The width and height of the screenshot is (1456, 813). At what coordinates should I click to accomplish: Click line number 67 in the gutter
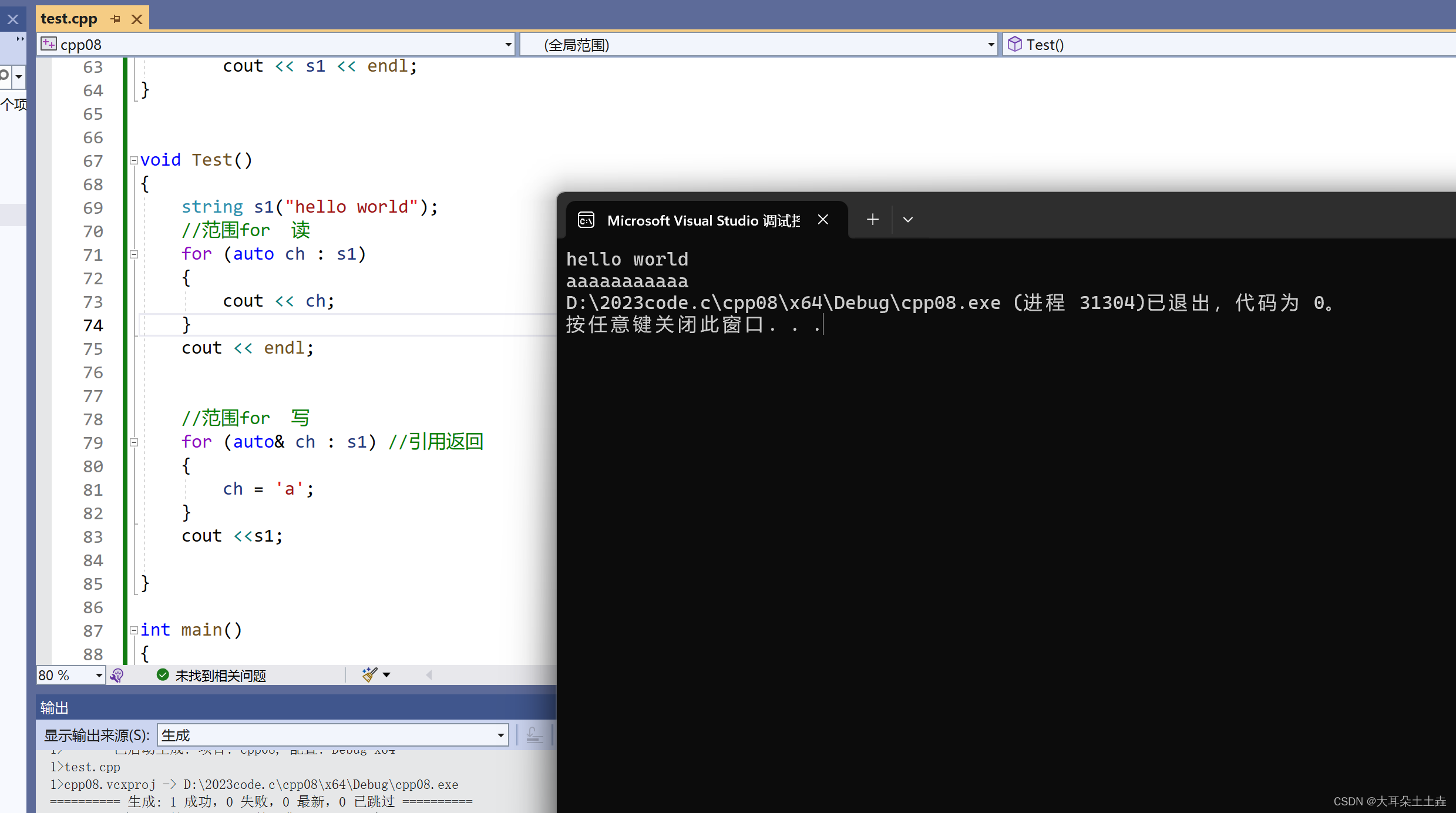93,161
